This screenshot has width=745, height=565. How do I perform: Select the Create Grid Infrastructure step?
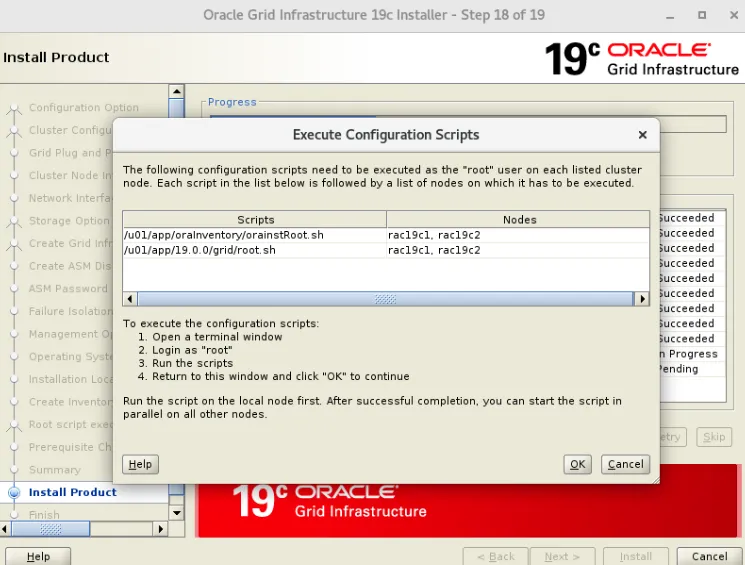pyautogui.click(x=70, y=243)
